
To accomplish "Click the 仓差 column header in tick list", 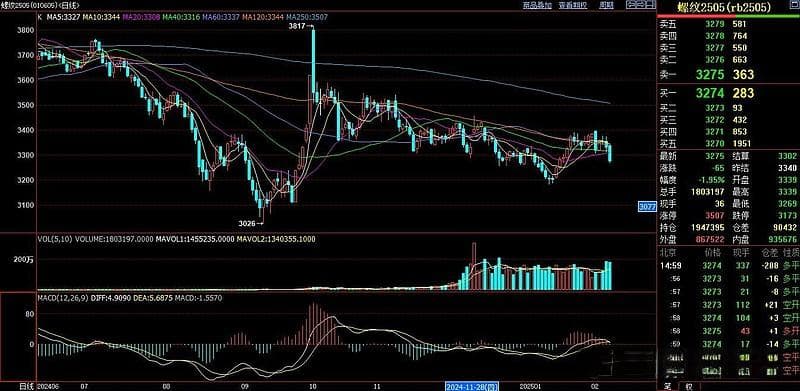I will tap(769, 253).
